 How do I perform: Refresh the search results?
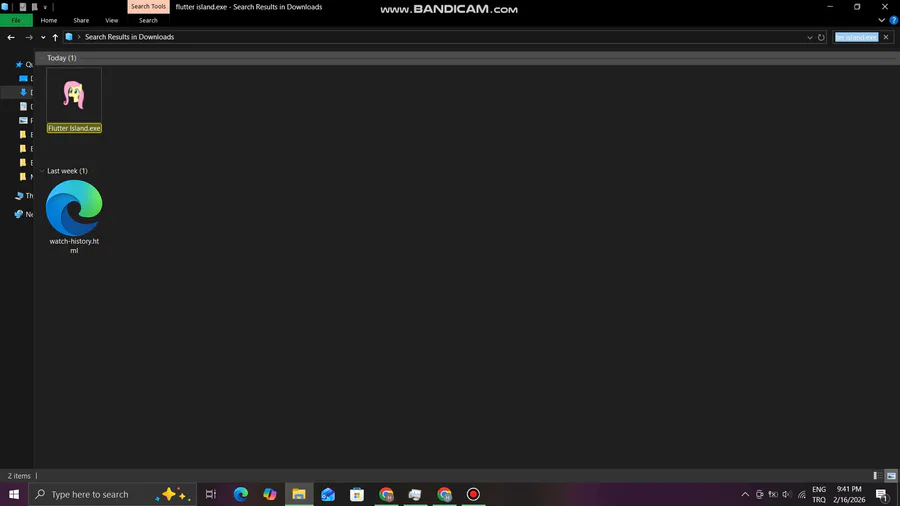pyautogui.click(x=821, y=37)
